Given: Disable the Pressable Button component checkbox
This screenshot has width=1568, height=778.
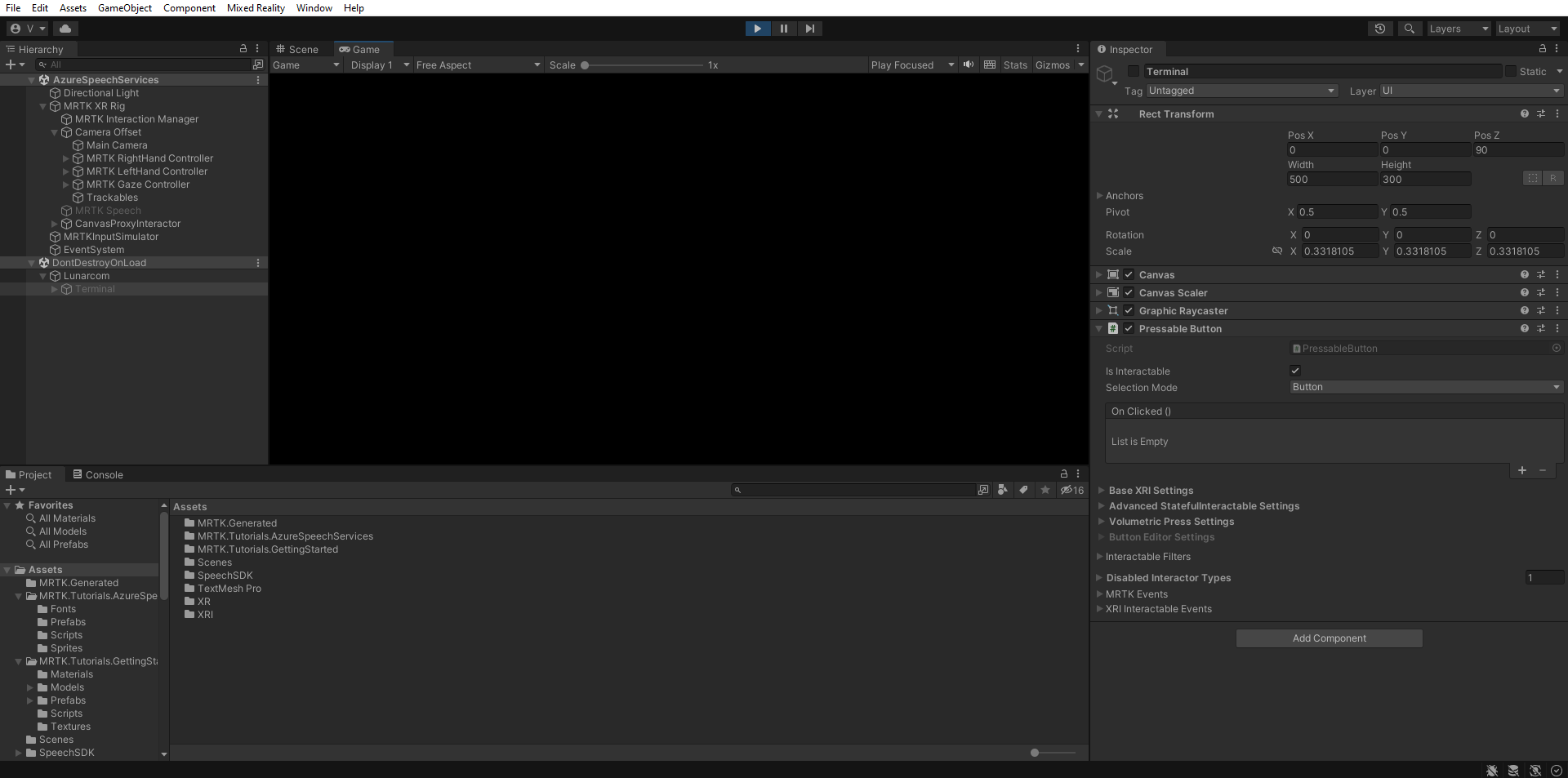Looking at the screenshot, I should tap(1129, 329).
